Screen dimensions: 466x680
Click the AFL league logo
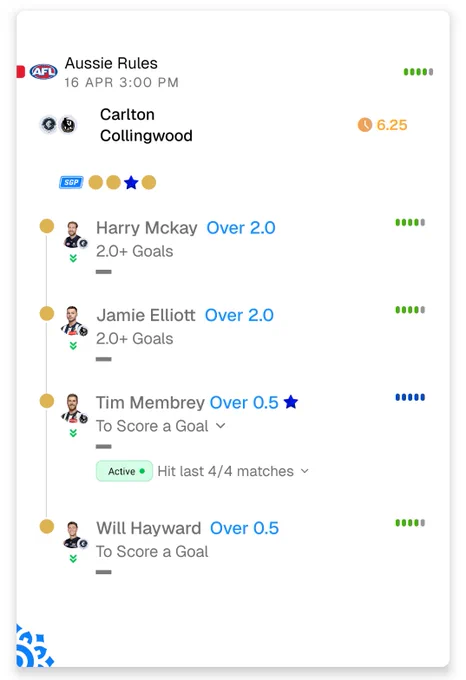click(43, 72)
